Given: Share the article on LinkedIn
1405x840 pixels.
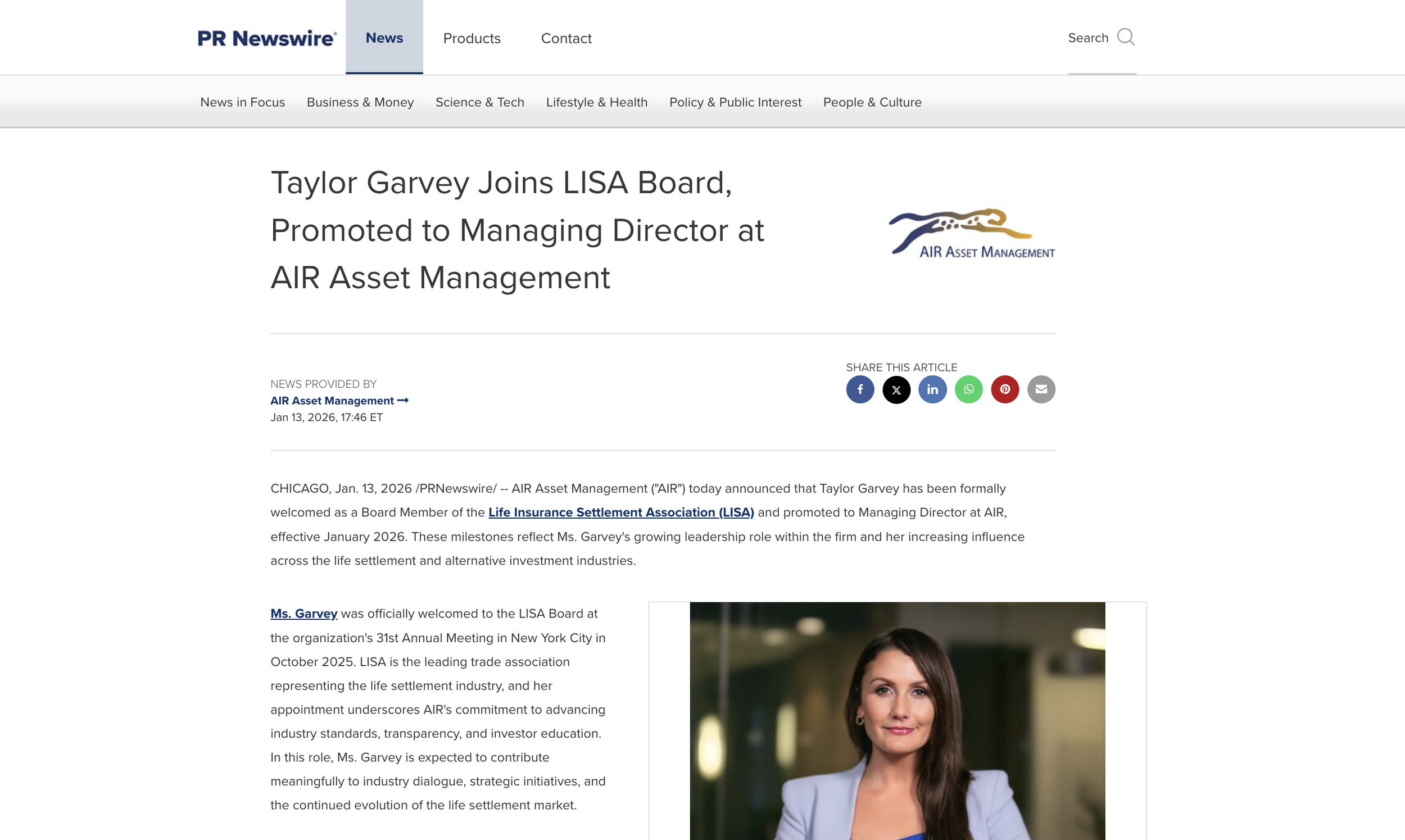Looking at the screenshot, I should click(932, 389).
